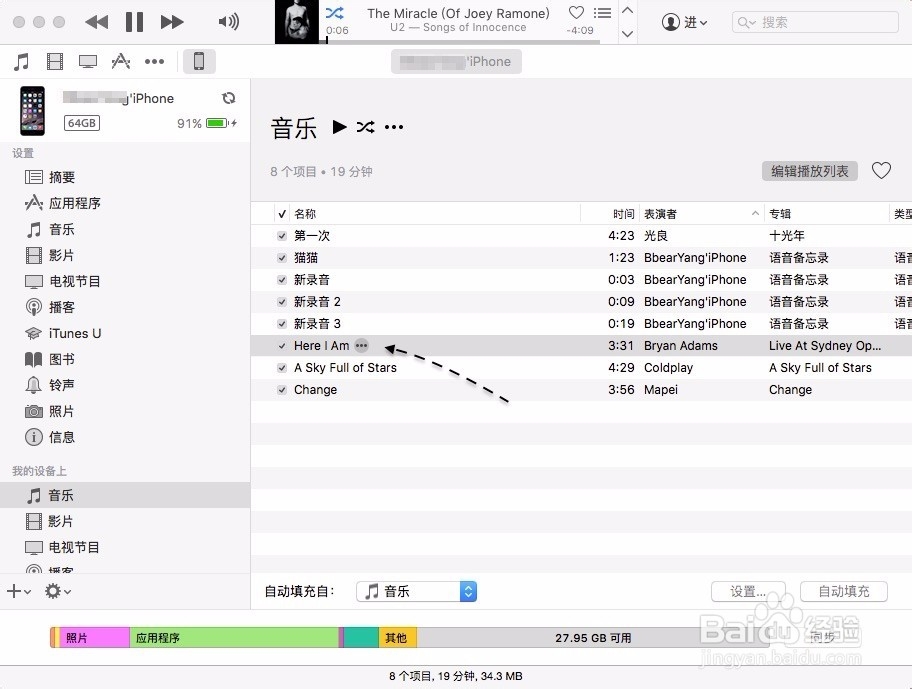
Task: Click 编辑播放列表 button
Action: point(810,171)
